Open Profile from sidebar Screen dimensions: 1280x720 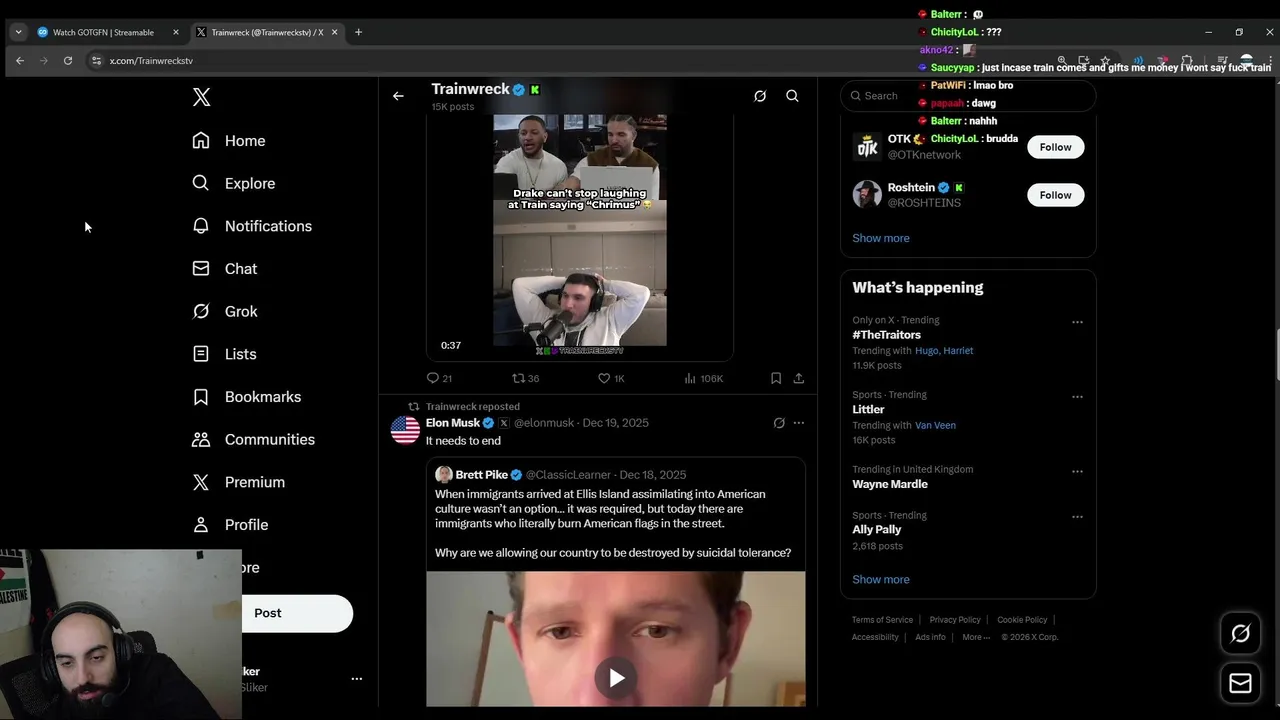pos(230,525)
